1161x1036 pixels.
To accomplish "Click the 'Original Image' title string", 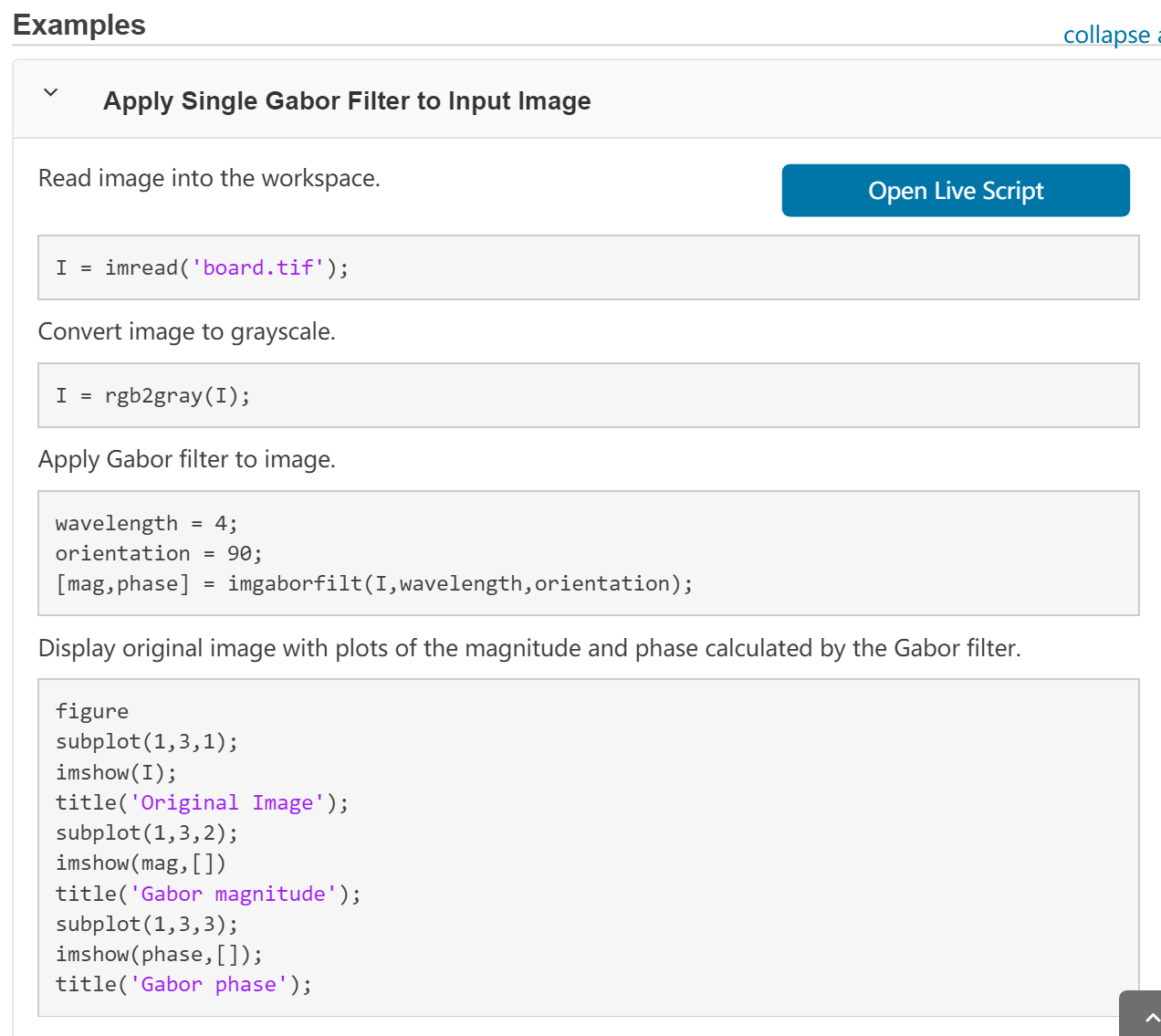I will [x=227, y=802].
